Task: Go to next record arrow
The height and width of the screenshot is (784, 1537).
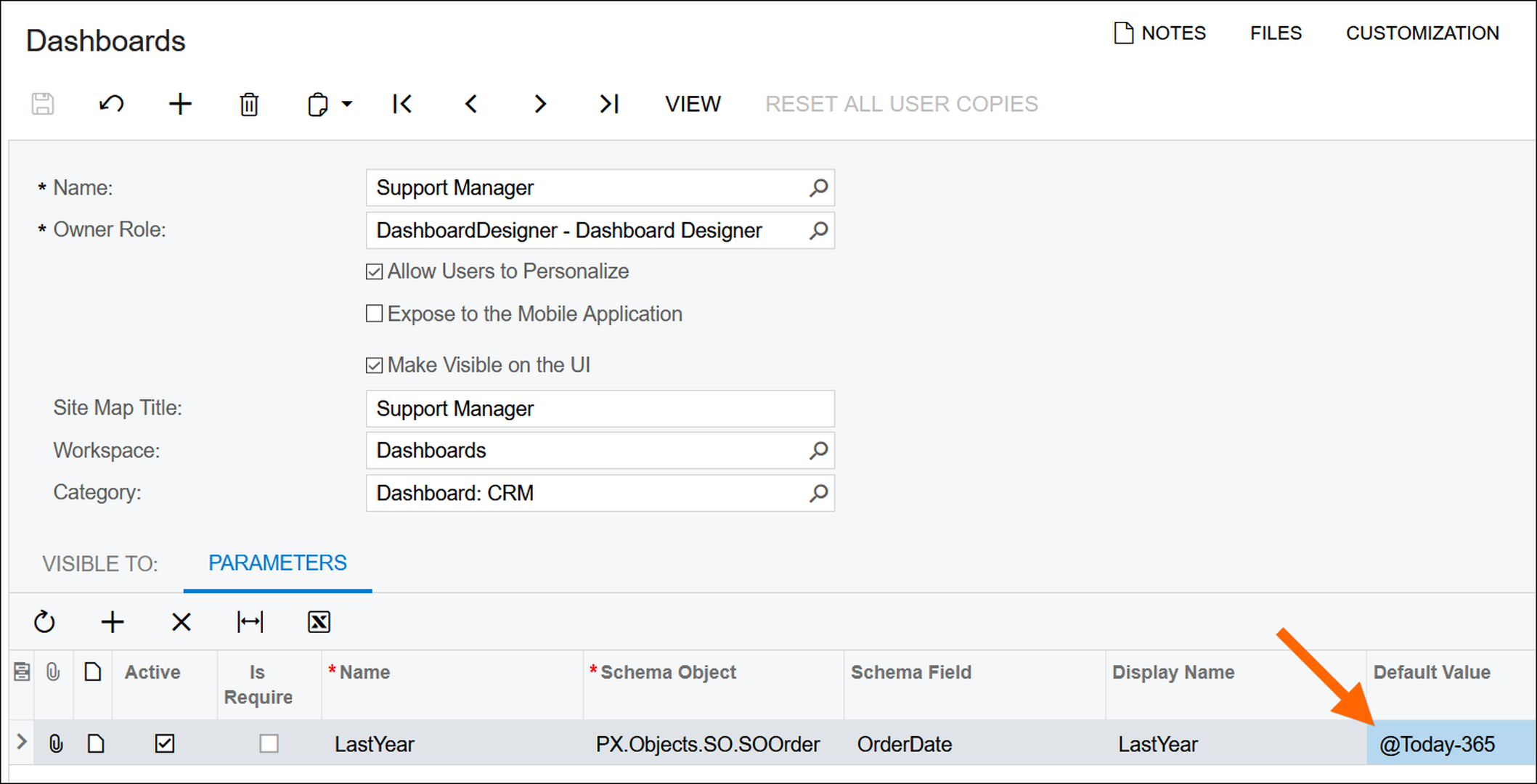Action: click(539, 104)
